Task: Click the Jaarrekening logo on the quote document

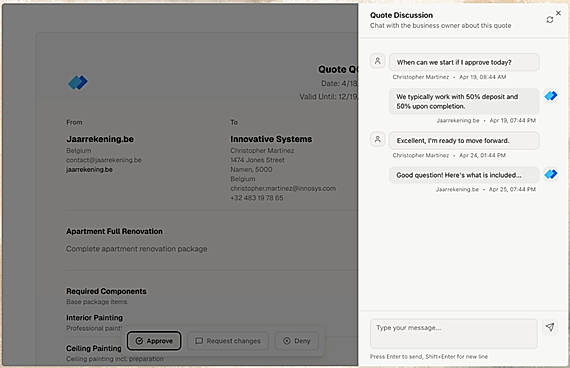Action: point(78,83)
